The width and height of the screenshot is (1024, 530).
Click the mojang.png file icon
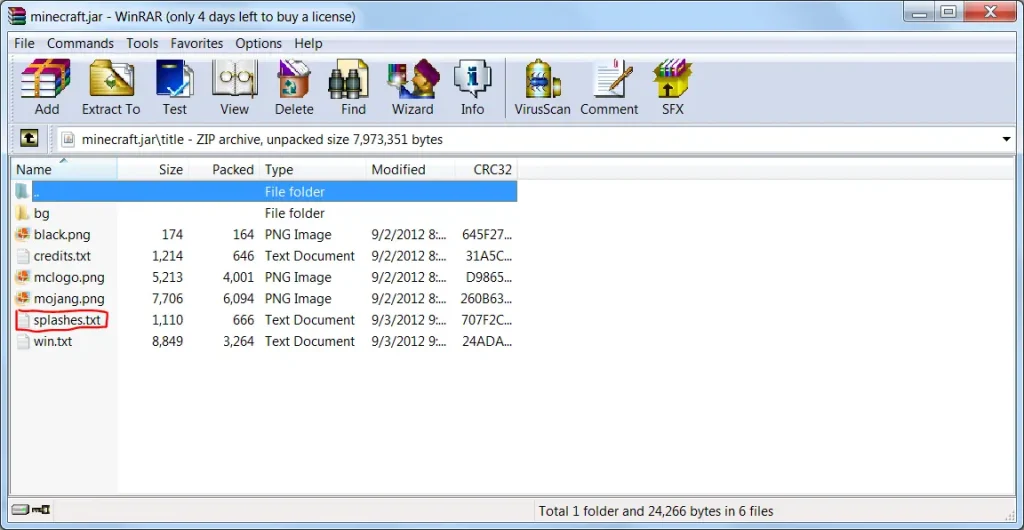click(x=23, y=298)
